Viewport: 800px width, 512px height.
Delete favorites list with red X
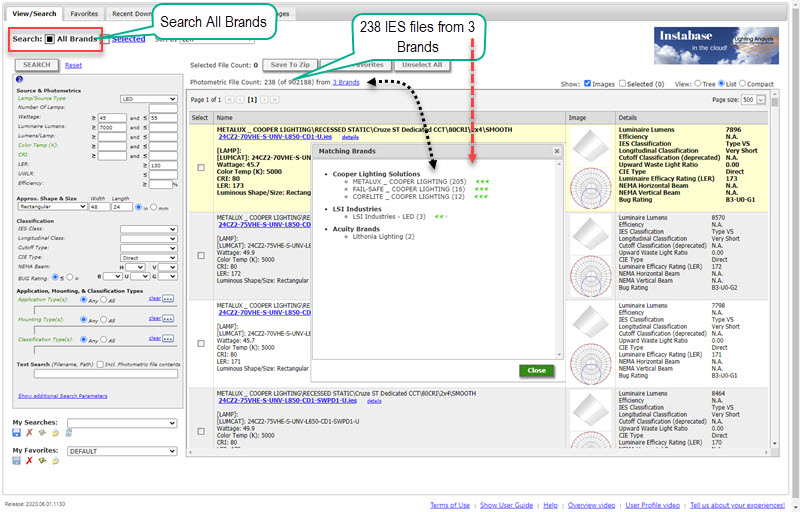pos(29,461)
